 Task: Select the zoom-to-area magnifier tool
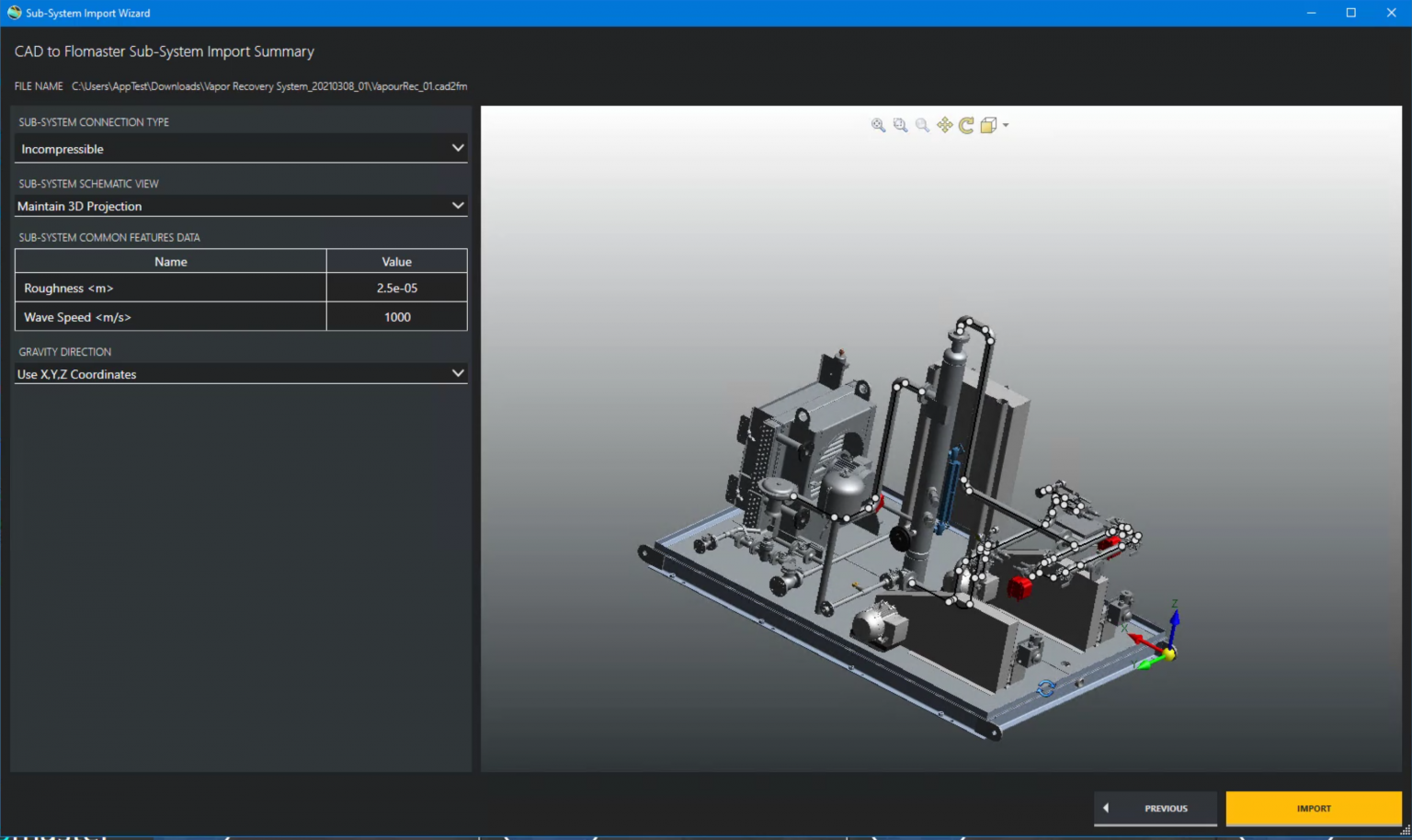[900, 125]
